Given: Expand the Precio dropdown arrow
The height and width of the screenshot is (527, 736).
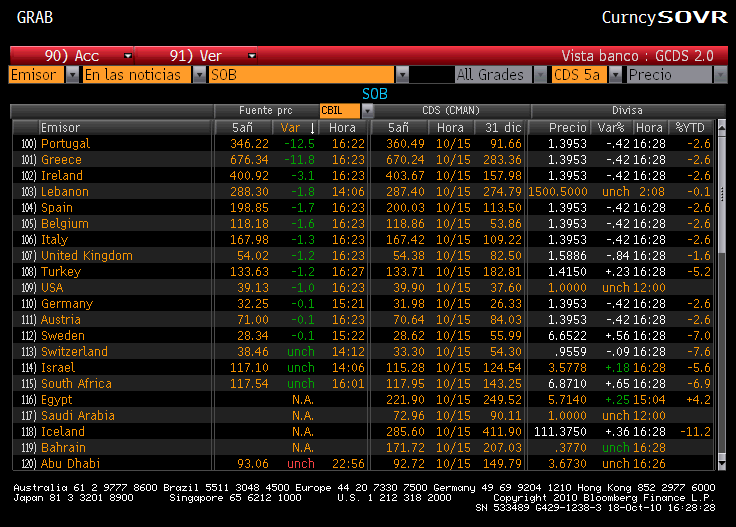Looking at the screenshot, I should coord(720,75).
